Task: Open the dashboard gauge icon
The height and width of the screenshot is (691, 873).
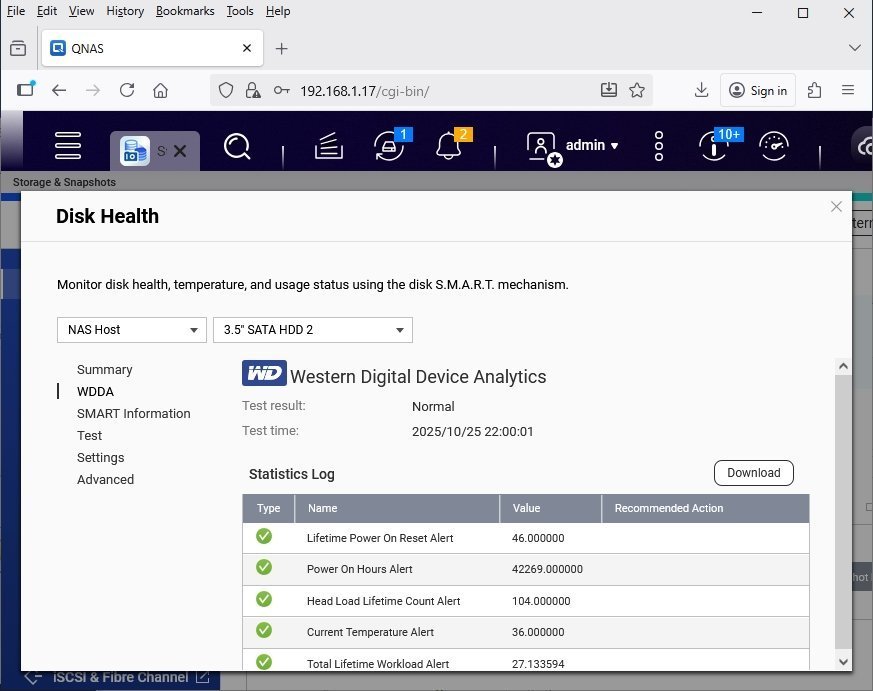Action: (x=773, y=146)
